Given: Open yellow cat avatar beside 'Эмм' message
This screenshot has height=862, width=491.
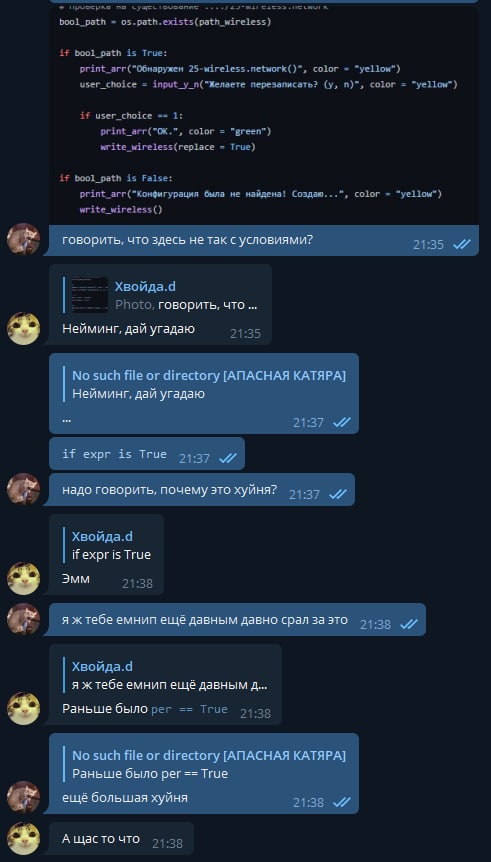Looking at the screenshot, I should pos(23,578).
